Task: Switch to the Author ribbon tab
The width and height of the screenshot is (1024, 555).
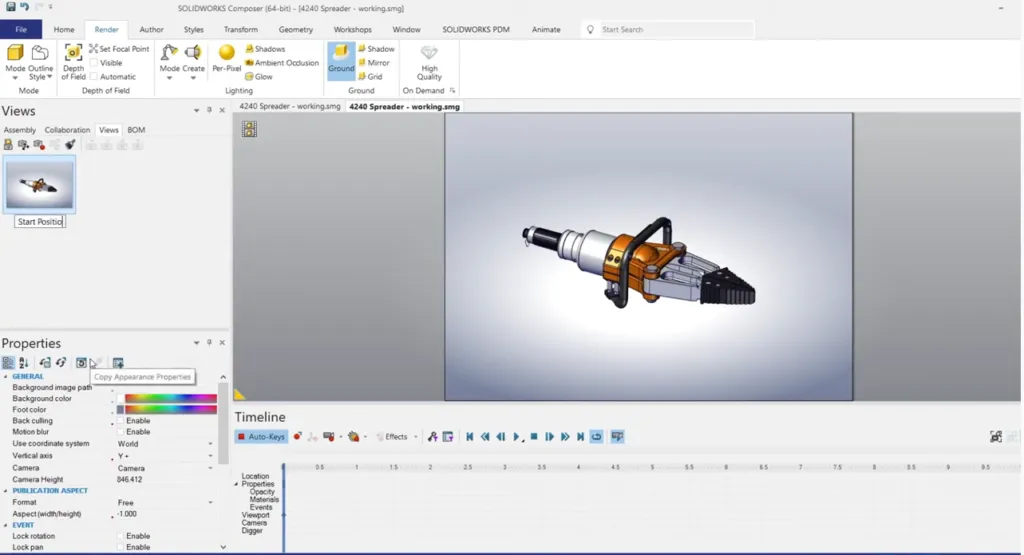Action: [152, 29]
